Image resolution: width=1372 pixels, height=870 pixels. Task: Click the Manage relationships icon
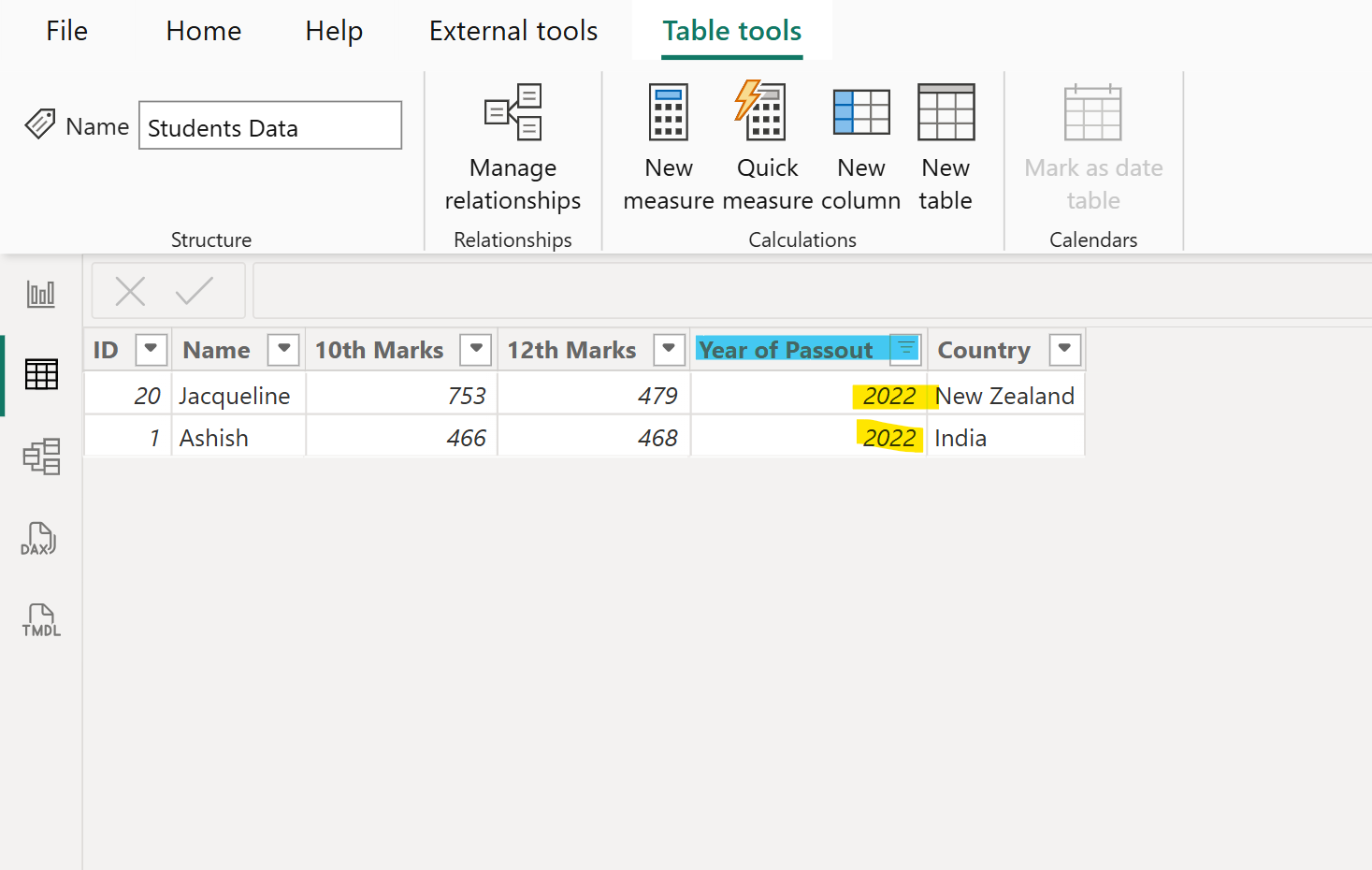point(513,112)
